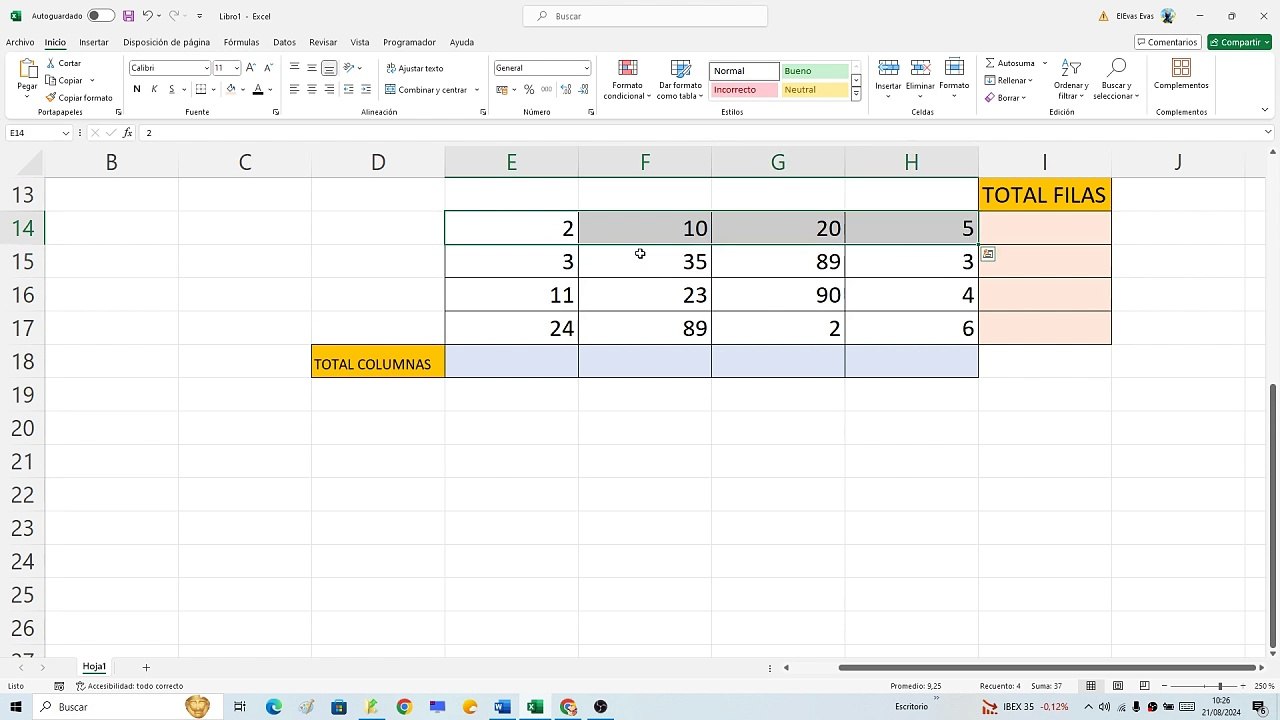Screen dimensions: 1280x720
Task: Apply fill color paint bucket
Action: tap(230, 89)
